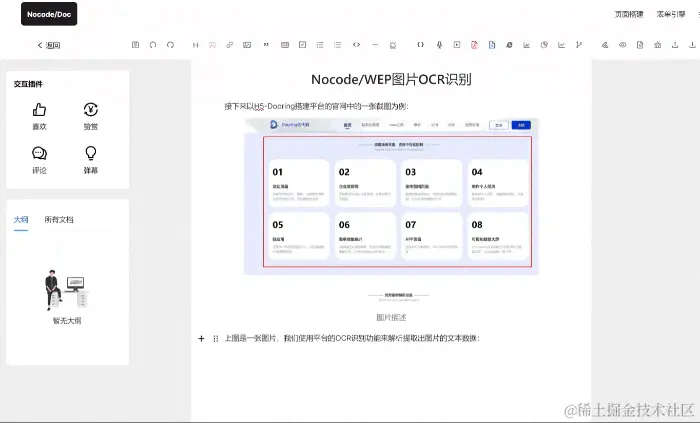Click the 赞赏 reward plugin
700x423 pixels.
(x=91, y=116)
